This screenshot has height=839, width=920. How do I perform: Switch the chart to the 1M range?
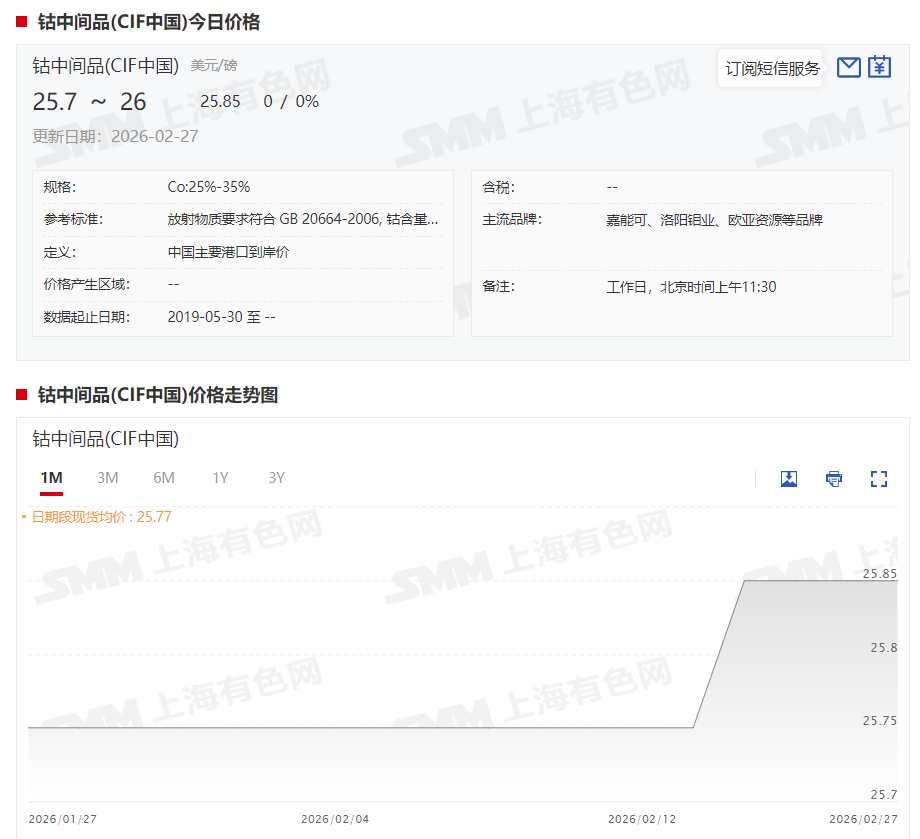pyautogui.click(x=51, y=478)
